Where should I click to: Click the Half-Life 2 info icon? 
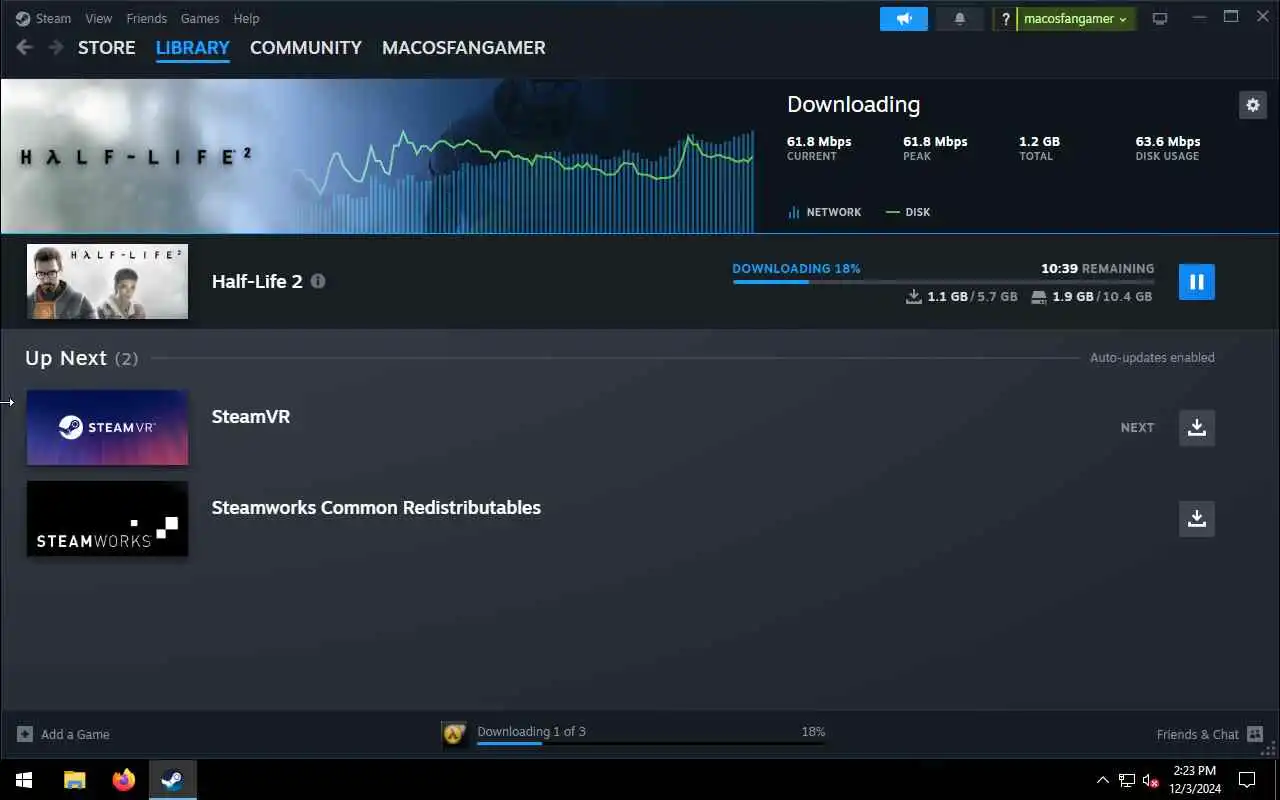tap(318, 281)
